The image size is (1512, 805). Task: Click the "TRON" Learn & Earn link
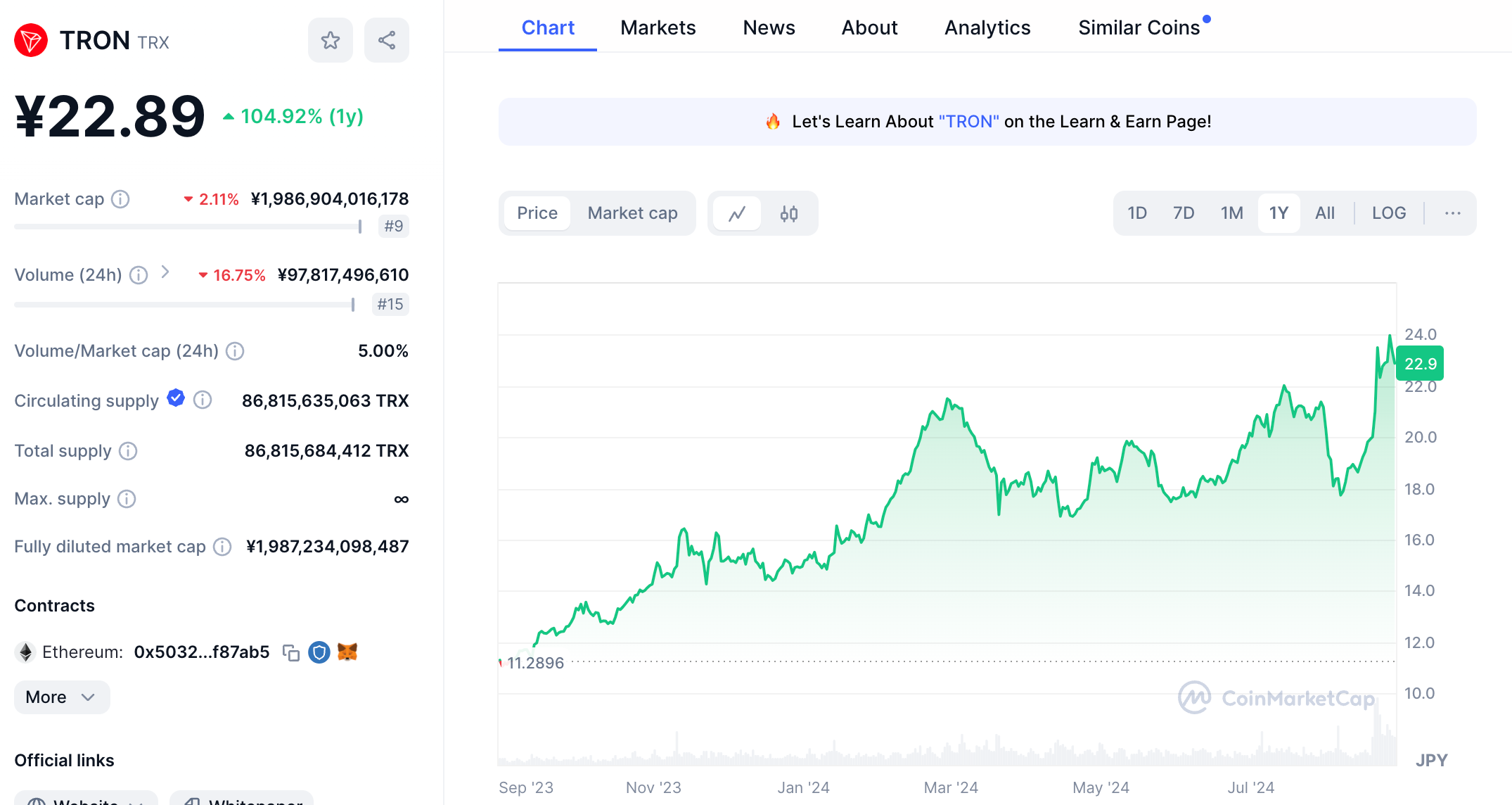(968, 122)
